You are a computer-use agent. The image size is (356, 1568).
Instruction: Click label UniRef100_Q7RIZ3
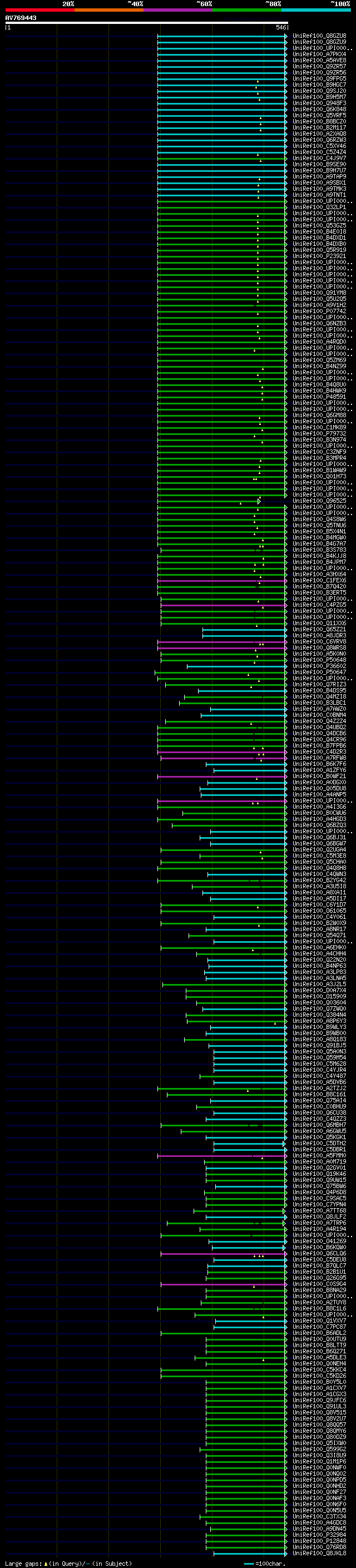click(319, 684)
